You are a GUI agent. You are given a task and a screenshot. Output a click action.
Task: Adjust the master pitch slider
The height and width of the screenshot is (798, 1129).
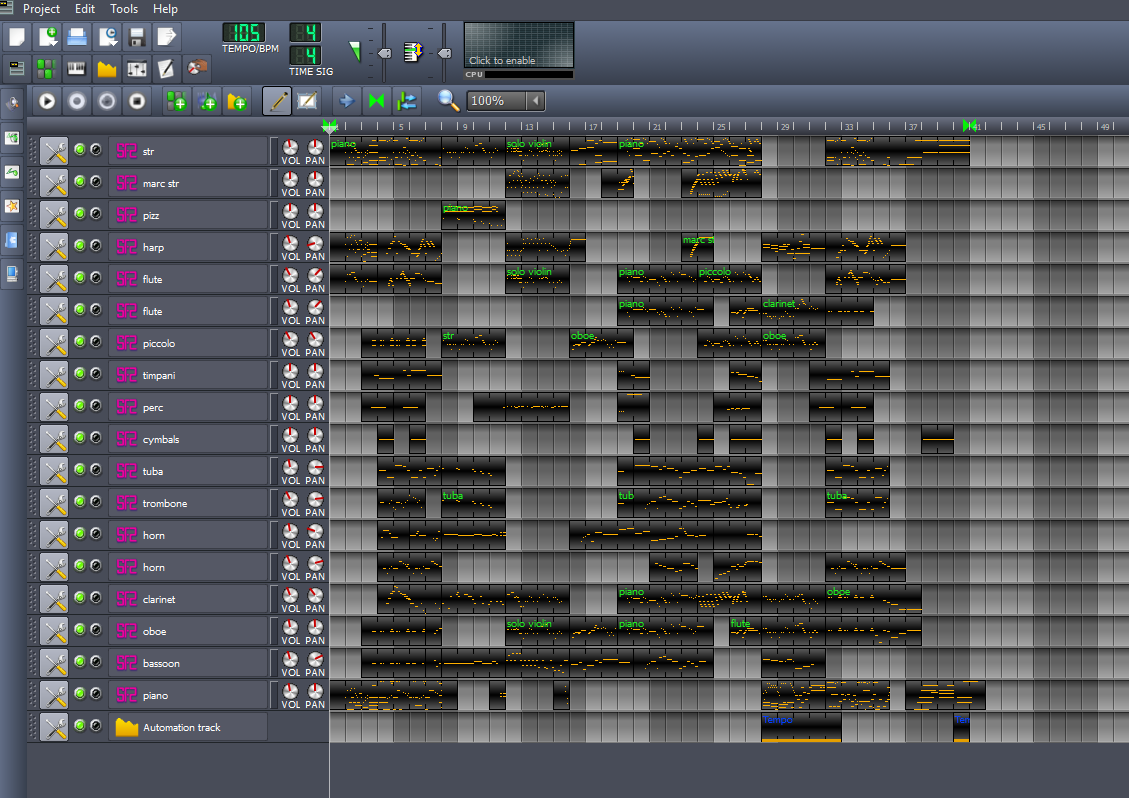point(444,53)
